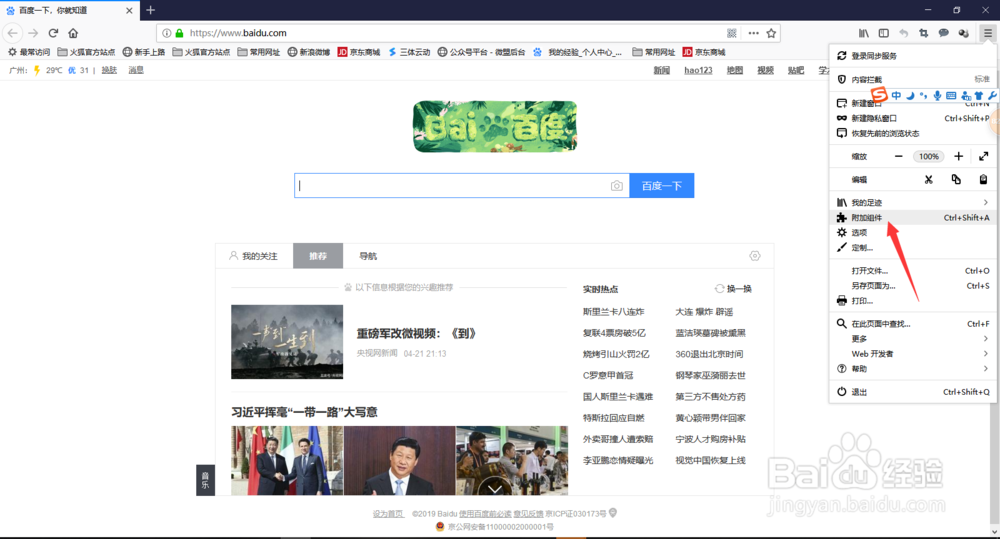
Task: Close the Baidu tab
Action: pos(129,10)
